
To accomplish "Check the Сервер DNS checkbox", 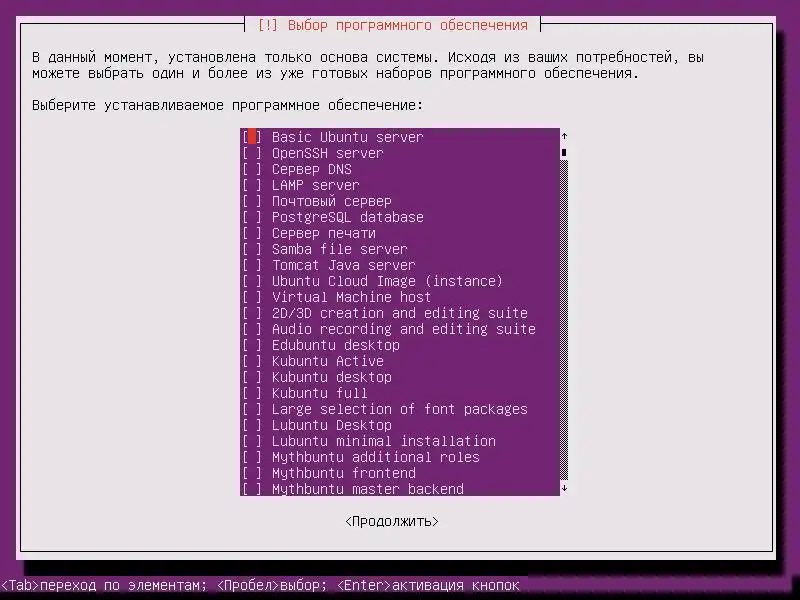I will [252, 169].
